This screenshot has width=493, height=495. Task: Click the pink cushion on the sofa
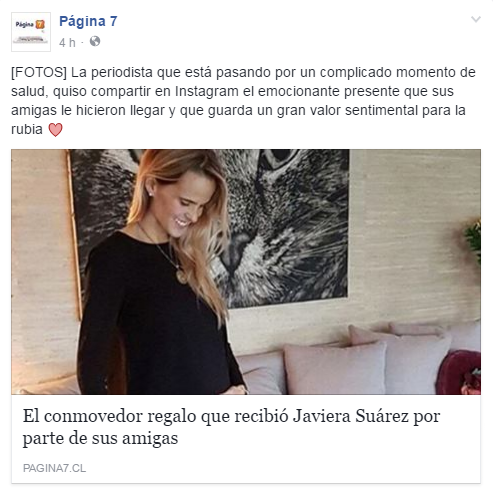[x=335, y=368]
